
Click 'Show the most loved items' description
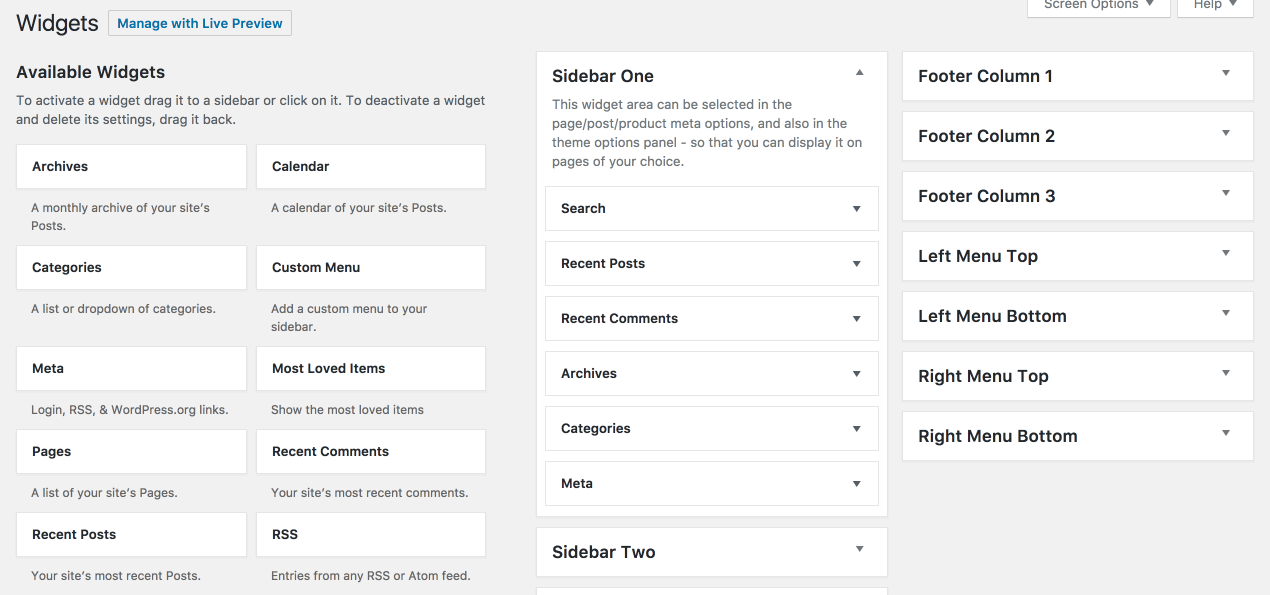tap(347, 410)
